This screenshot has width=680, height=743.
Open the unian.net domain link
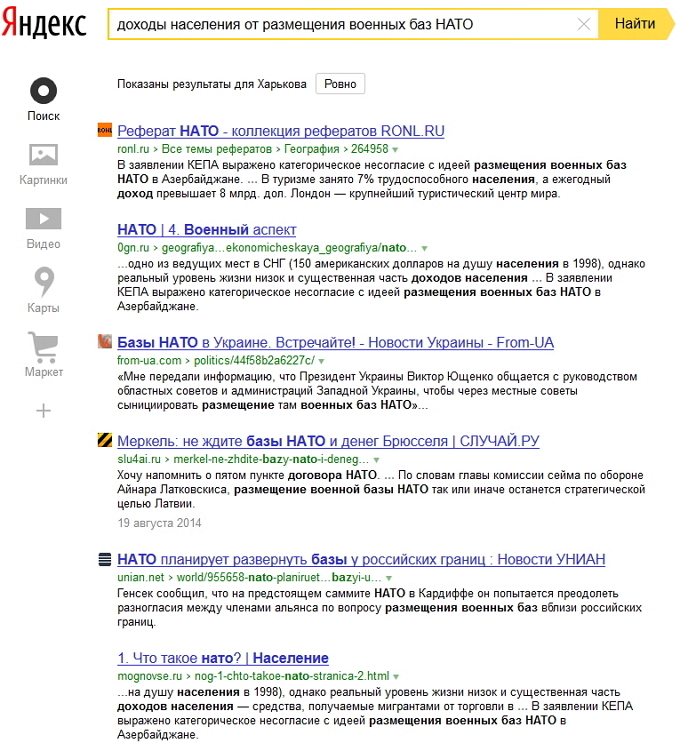point(141,578)
